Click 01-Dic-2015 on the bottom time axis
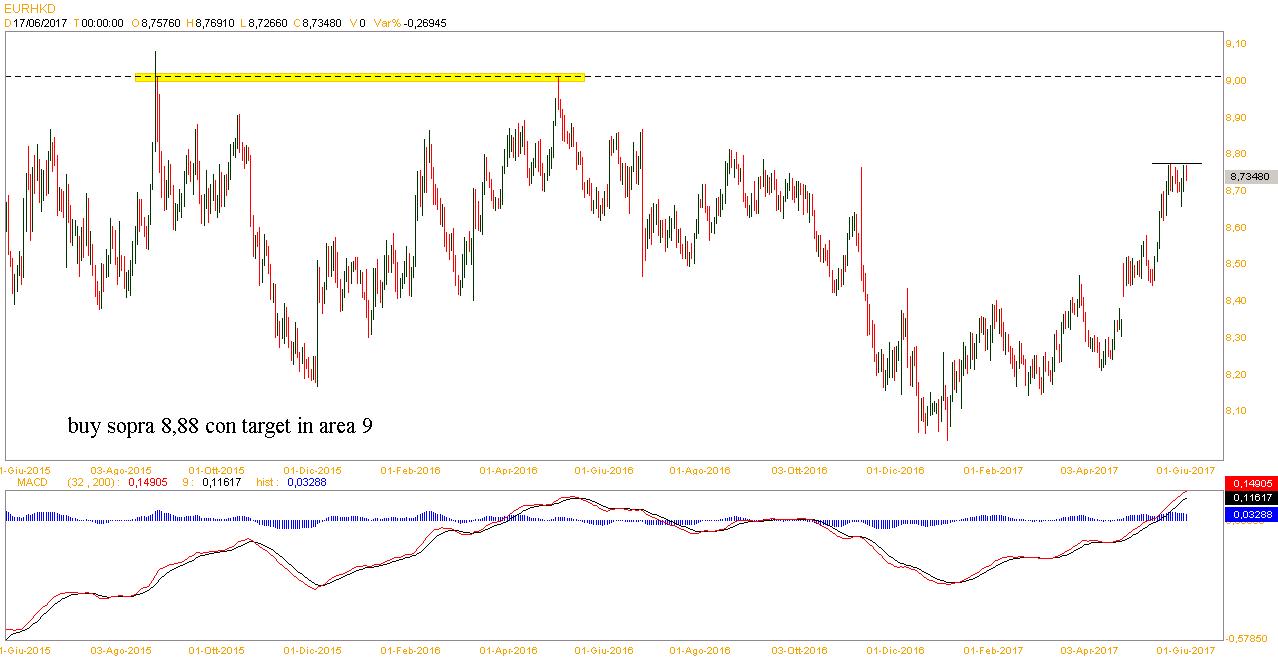 click(312, 650)
